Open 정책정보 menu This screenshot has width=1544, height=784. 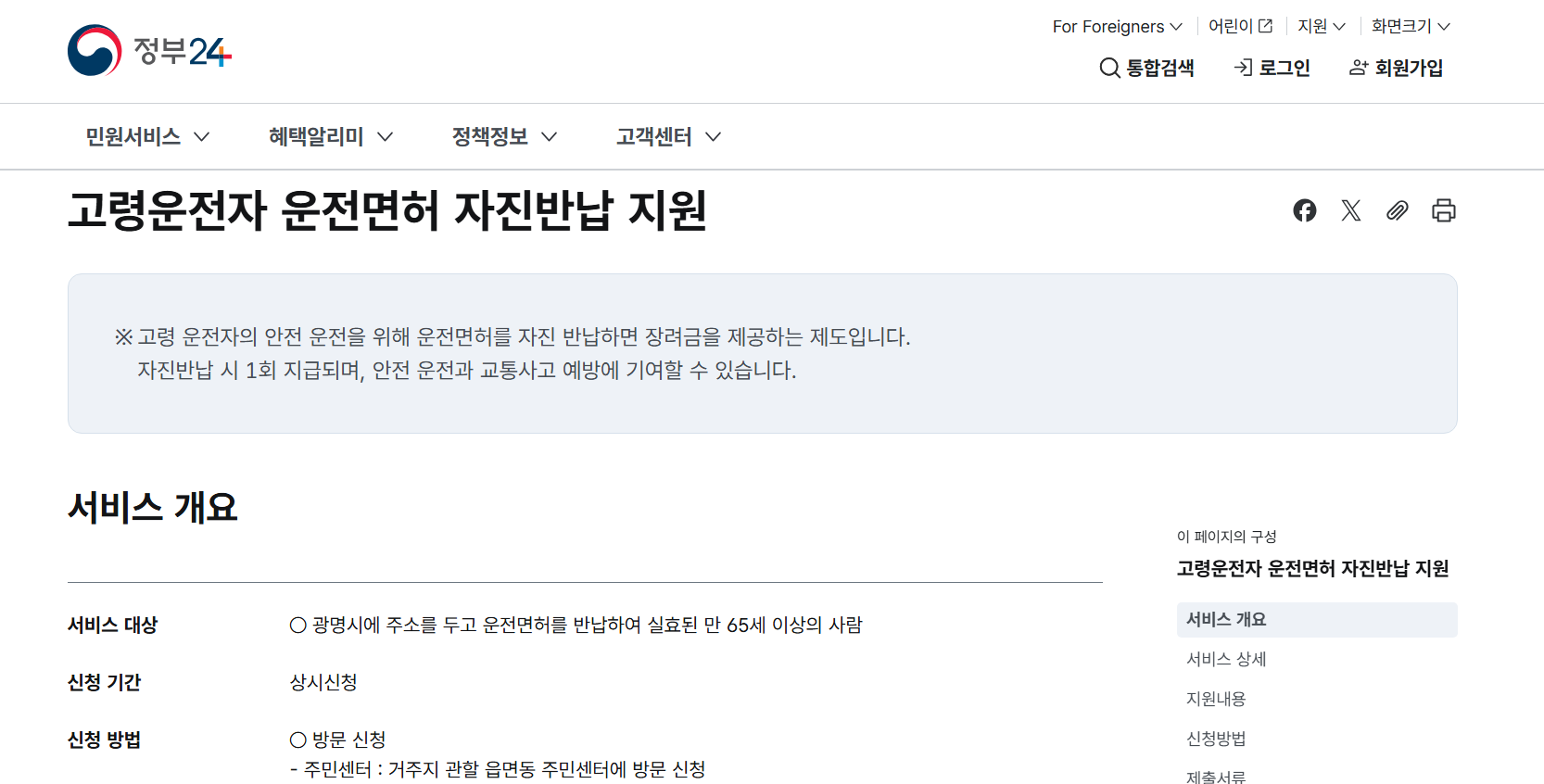point(504,136)
